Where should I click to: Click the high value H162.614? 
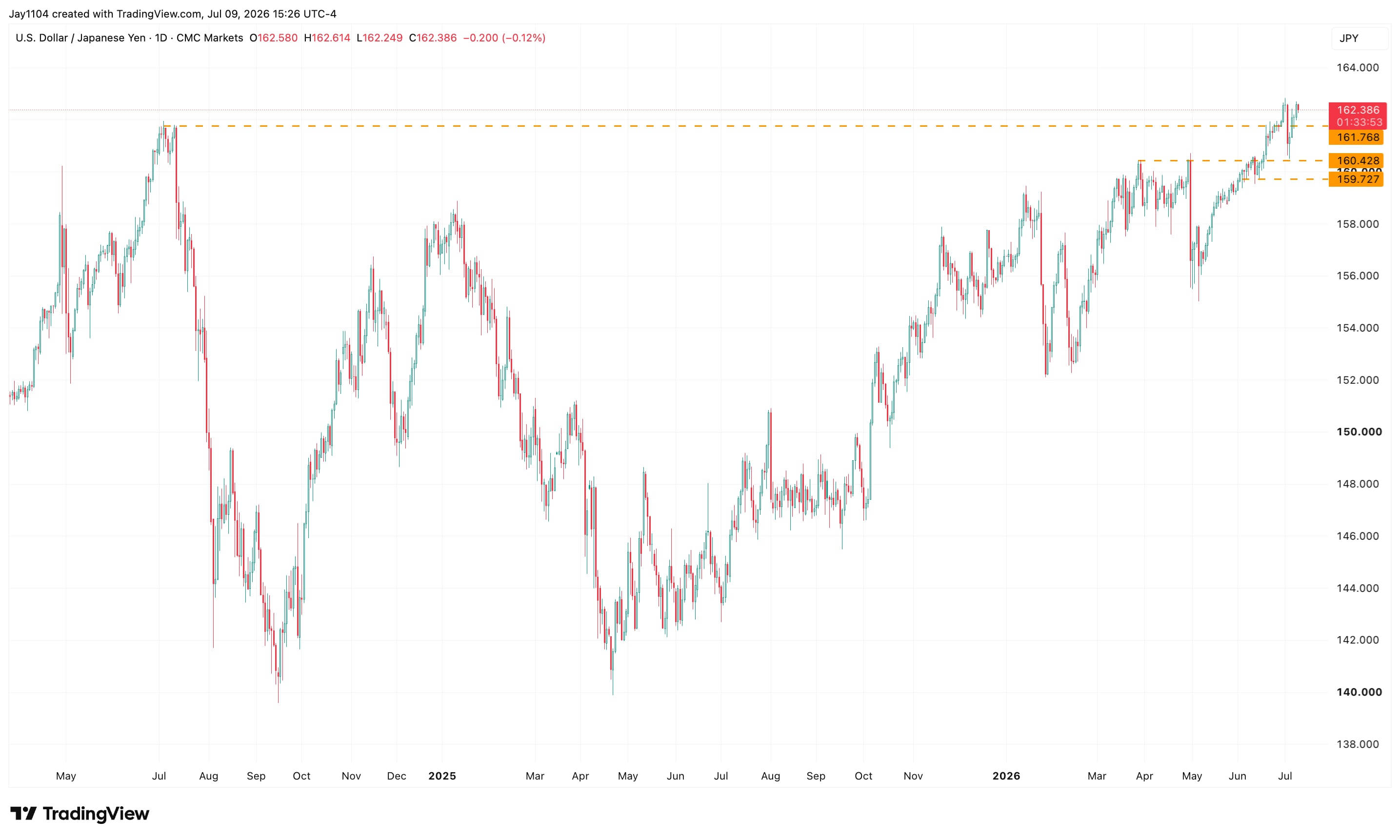327,38
